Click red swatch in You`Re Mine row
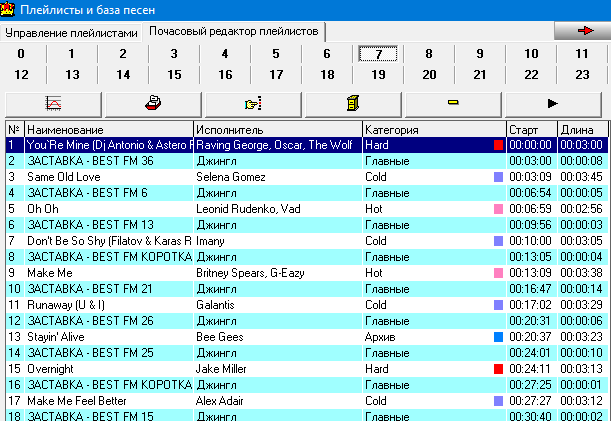The height and width of the screenshot is (421, 611). pyautogui.click(x=498, y=145)
